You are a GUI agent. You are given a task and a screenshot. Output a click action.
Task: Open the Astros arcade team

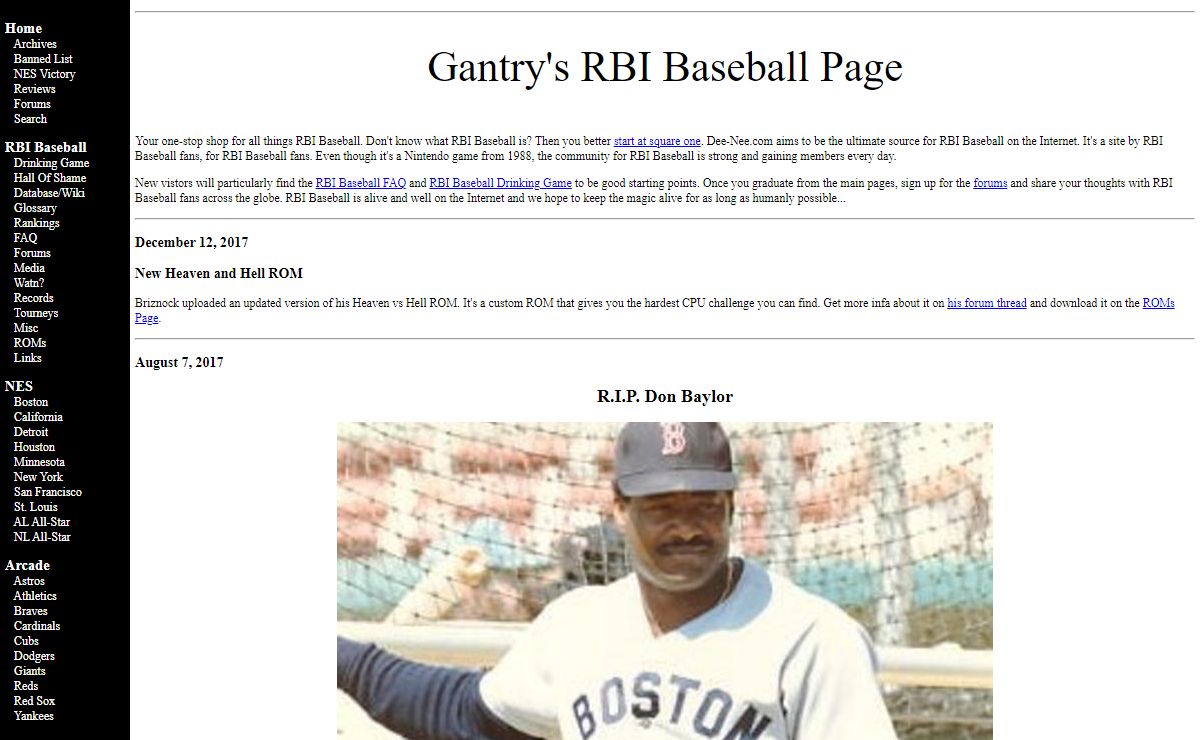pyautogui.click(x=30, y=581)
